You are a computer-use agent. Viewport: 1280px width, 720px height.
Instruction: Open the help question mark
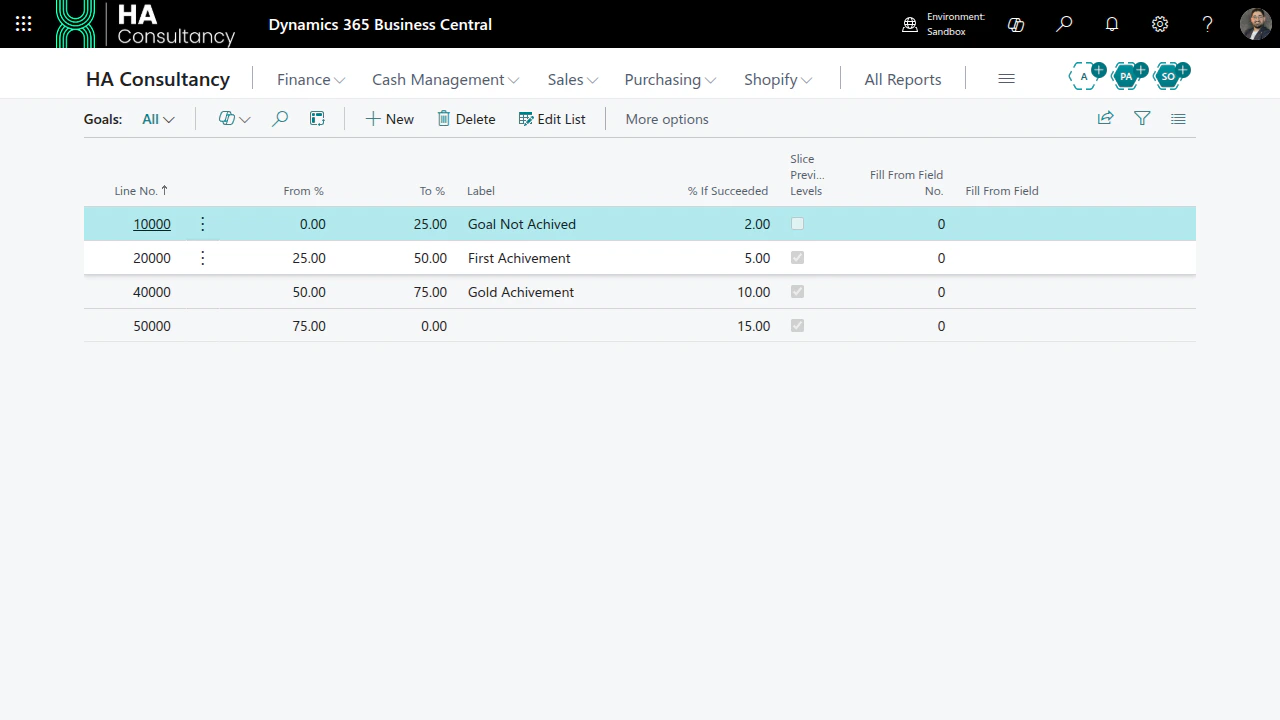click(1208, 24)
